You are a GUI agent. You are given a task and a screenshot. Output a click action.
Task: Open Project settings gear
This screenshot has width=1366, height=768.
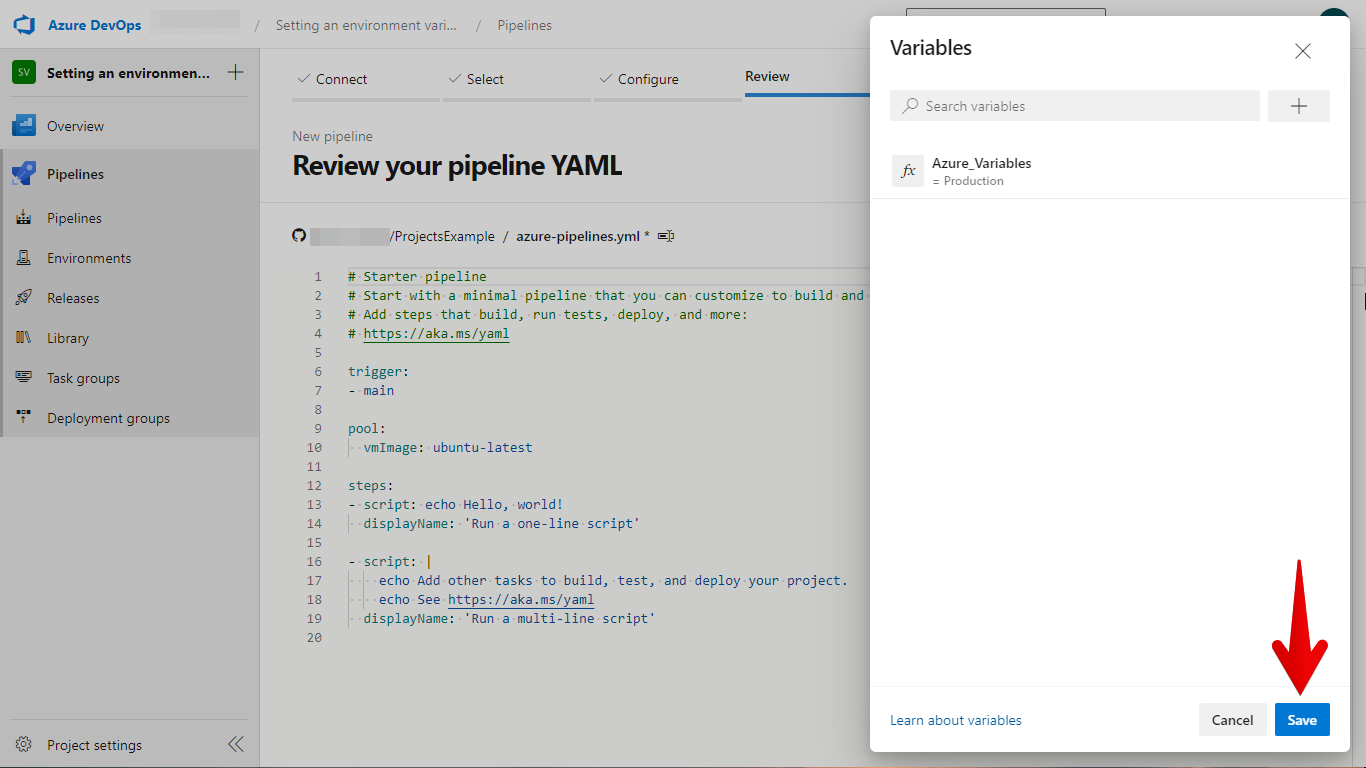click(x=80, y=745)
